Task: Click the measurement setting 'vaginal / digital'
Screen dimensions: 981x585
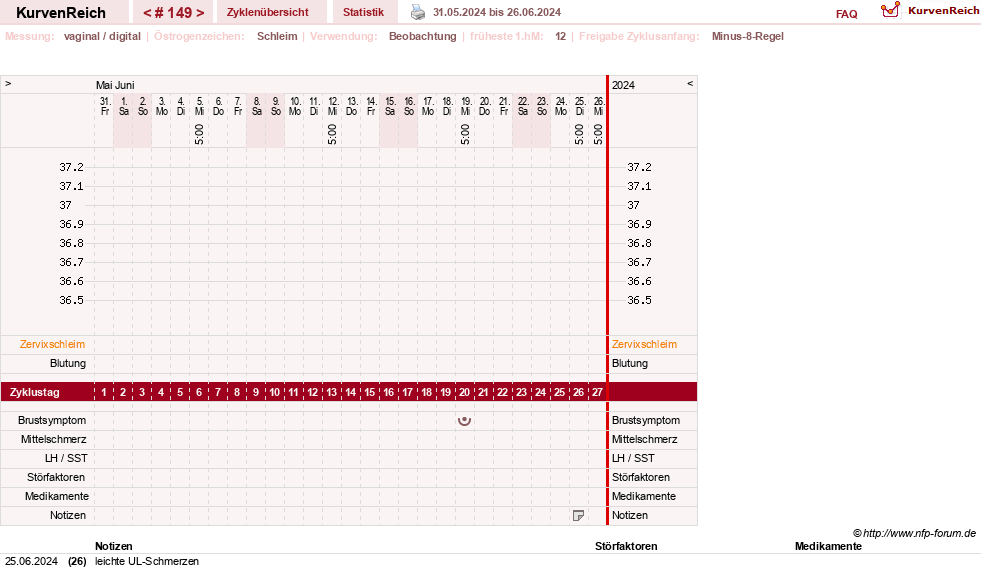Action: click(x=102, y=36)
